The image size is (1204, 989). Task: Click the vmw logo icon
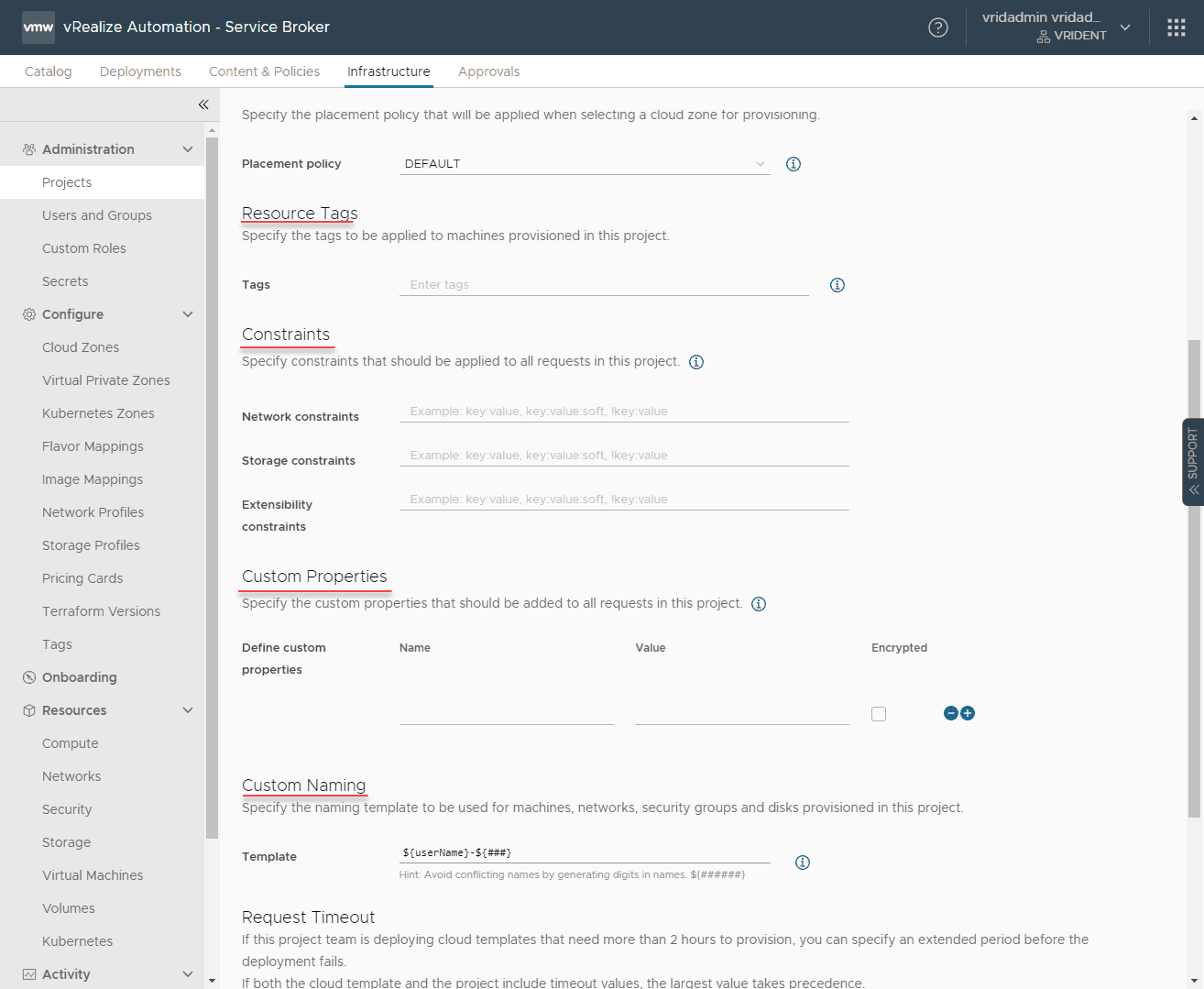38,27
